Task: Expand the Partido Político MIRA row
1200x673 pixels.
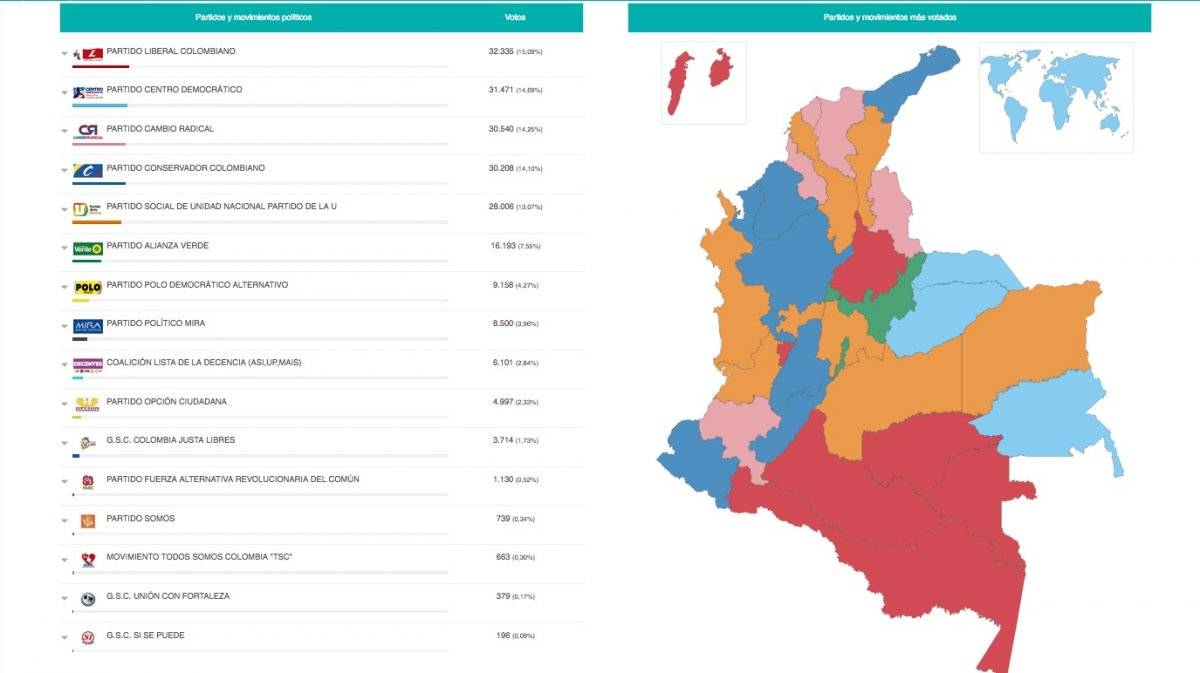Action: coord(65,327)
